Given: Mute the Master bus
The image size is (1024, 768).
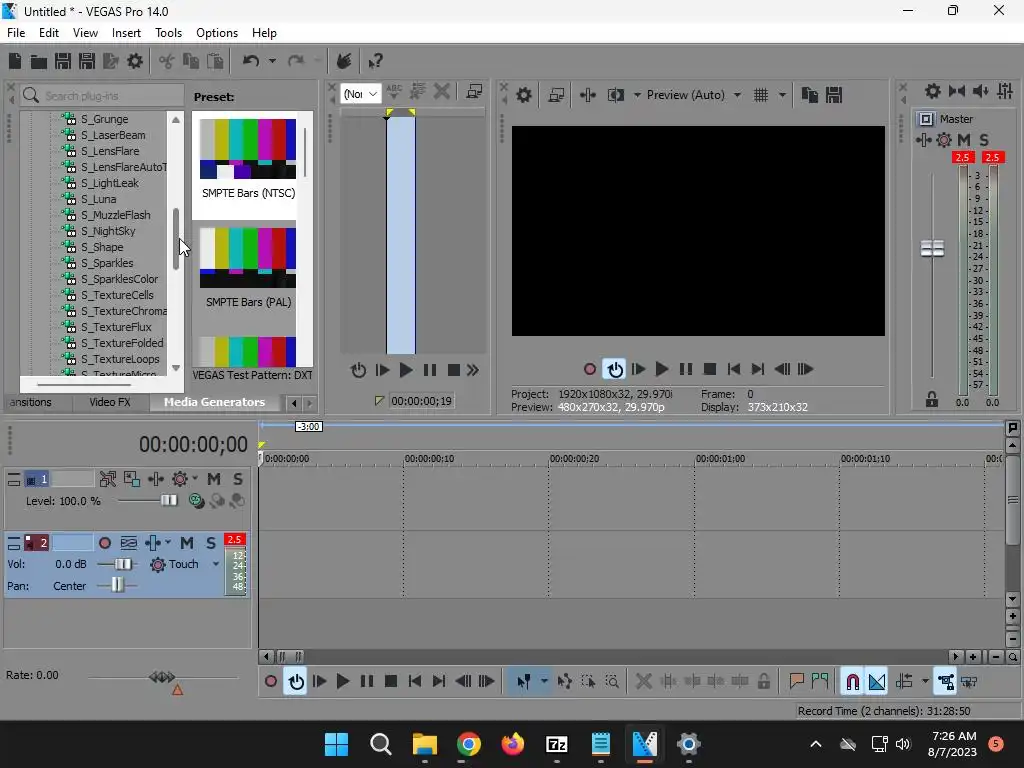Looking at the screenshot, I should point(964,140).
